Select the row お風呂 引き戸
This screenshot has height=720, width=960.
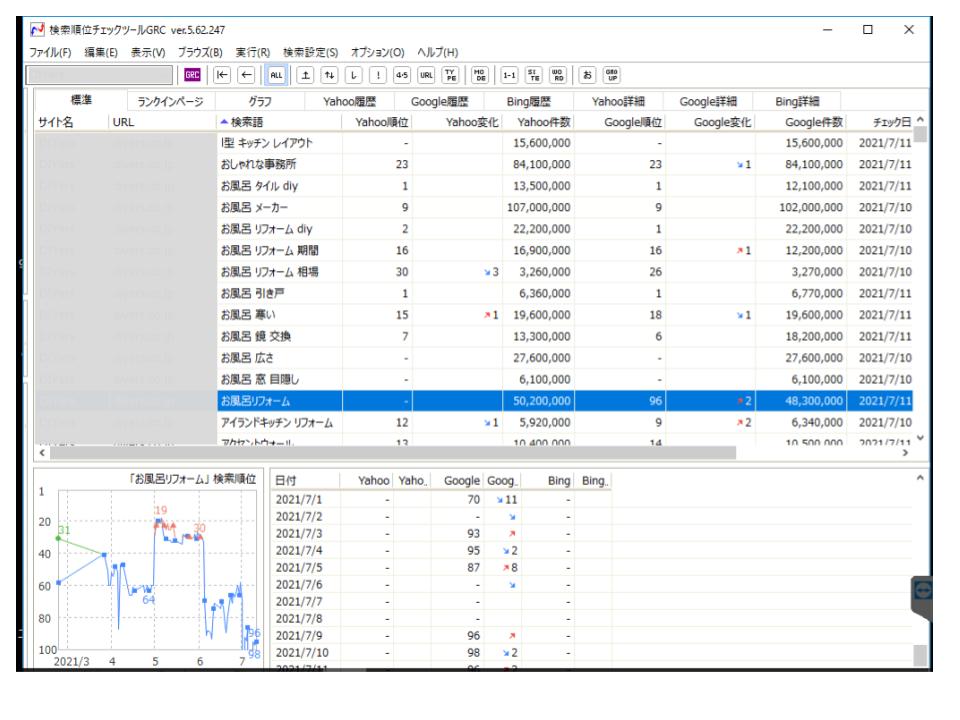tap(473, 293)
